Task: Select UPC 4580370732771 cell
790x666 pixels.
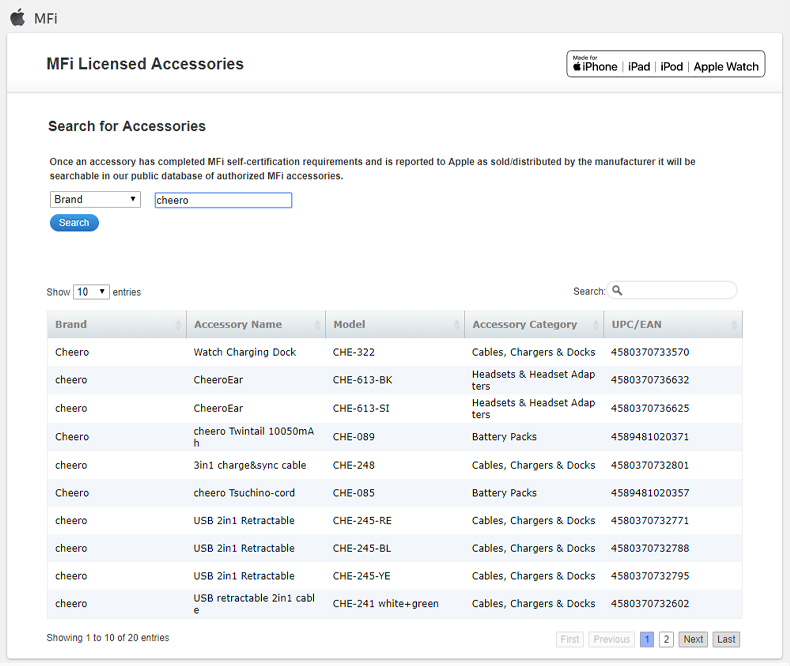Action: pos(650,520)
